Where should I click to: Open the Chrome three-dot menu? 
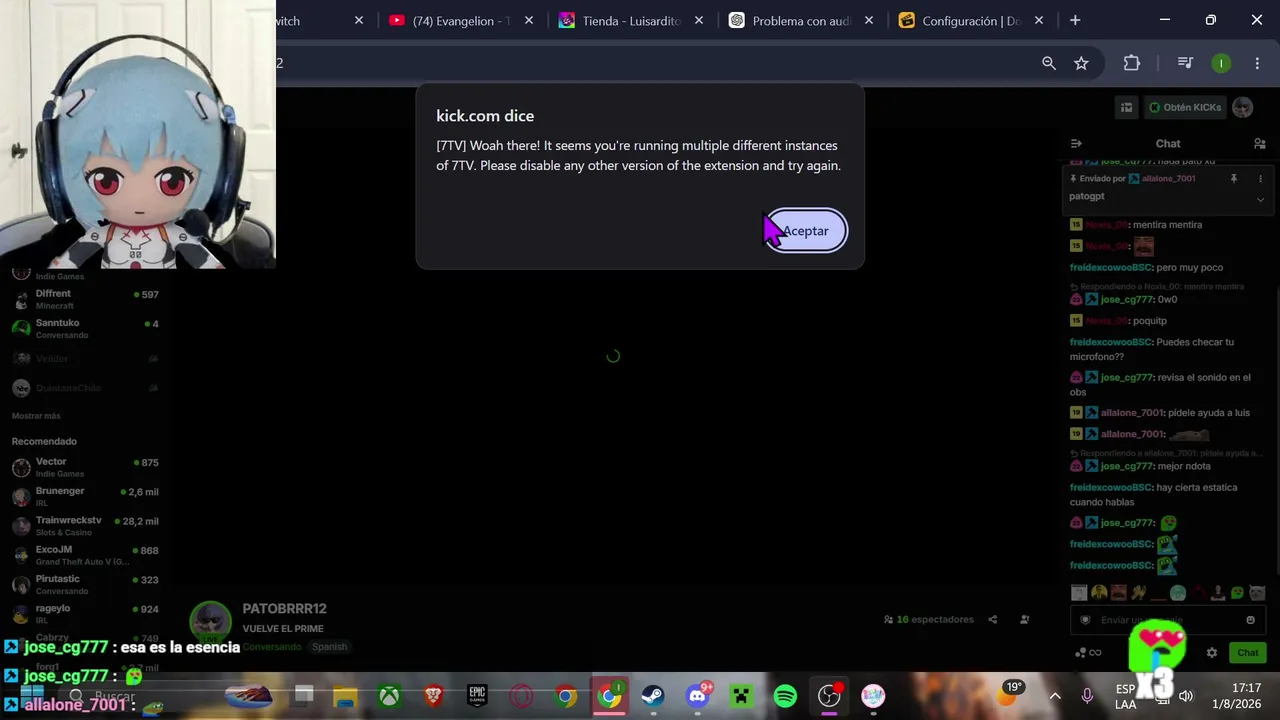[x=1257, y=63]
